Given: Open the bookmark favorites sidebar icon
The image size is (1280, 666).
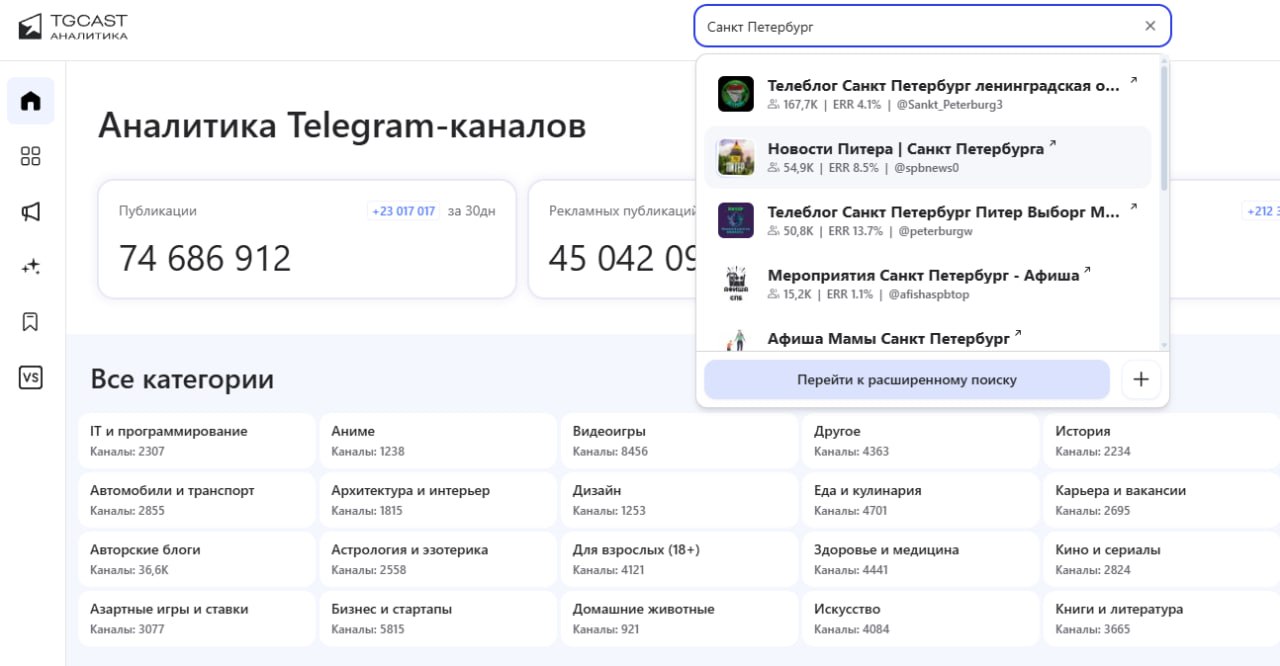Looking at the screenshot, I should point(31,322).
